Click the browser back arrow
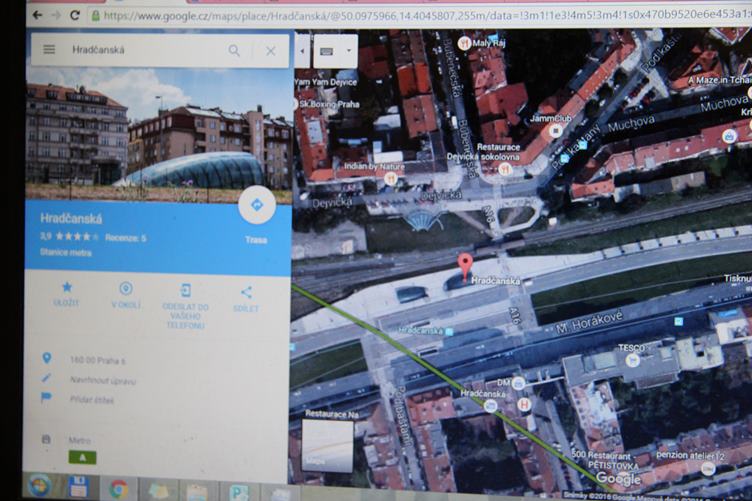Viewport: 752px width, 501px height. click(37, 16)
